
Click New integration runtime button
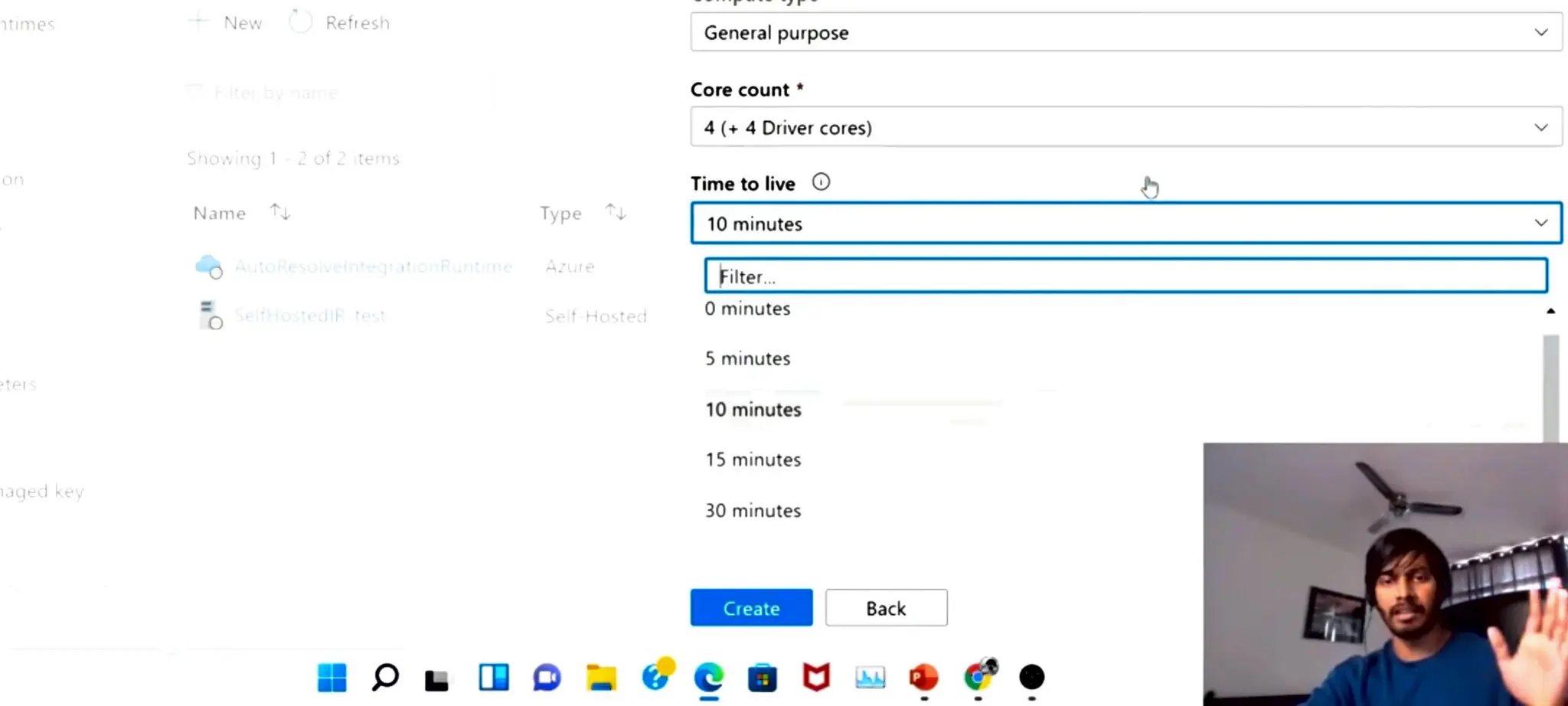[x=226, y=23]
